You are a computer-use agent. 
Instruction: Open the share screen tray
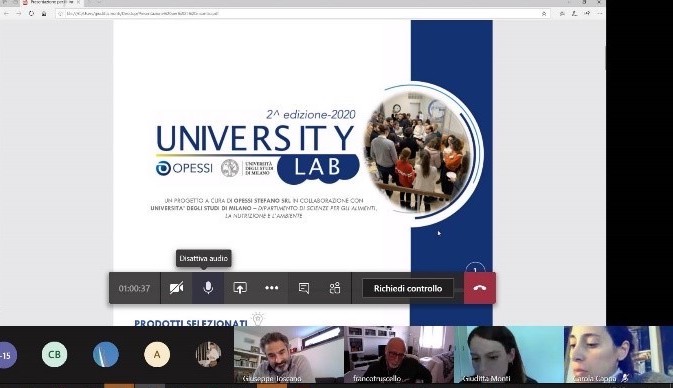coord(239,288)
